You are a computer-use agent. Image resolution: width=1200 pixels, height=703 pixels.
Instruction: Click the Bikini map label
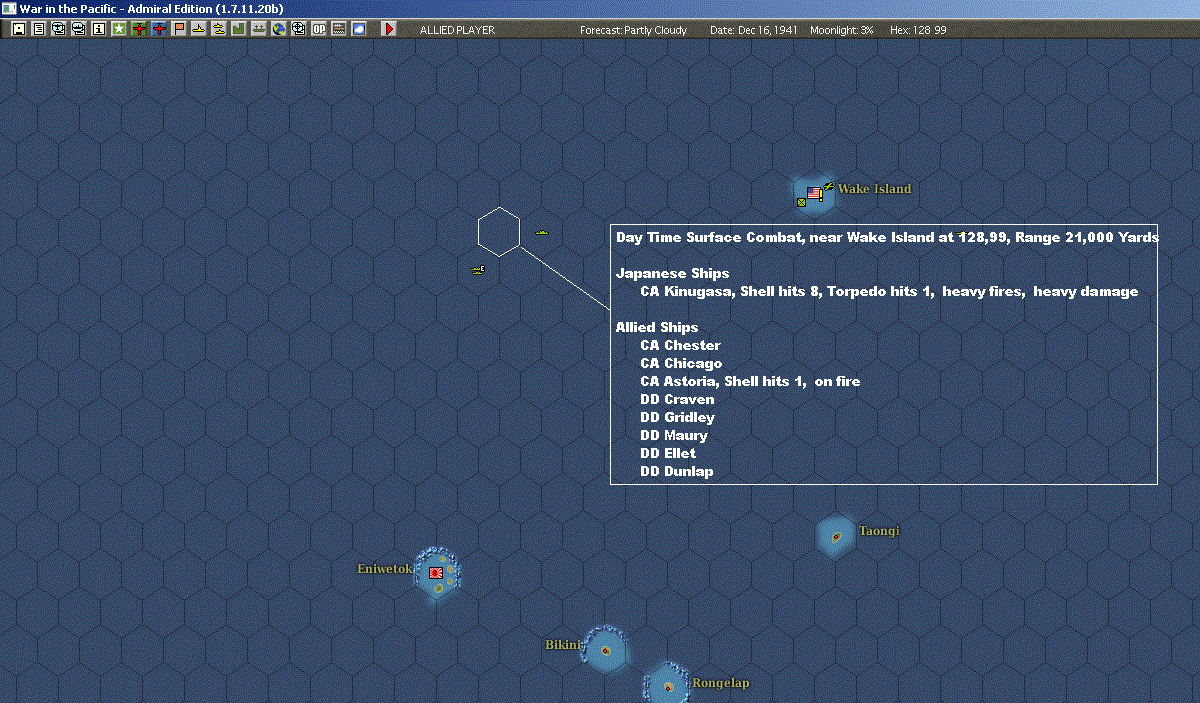point(563,645)
